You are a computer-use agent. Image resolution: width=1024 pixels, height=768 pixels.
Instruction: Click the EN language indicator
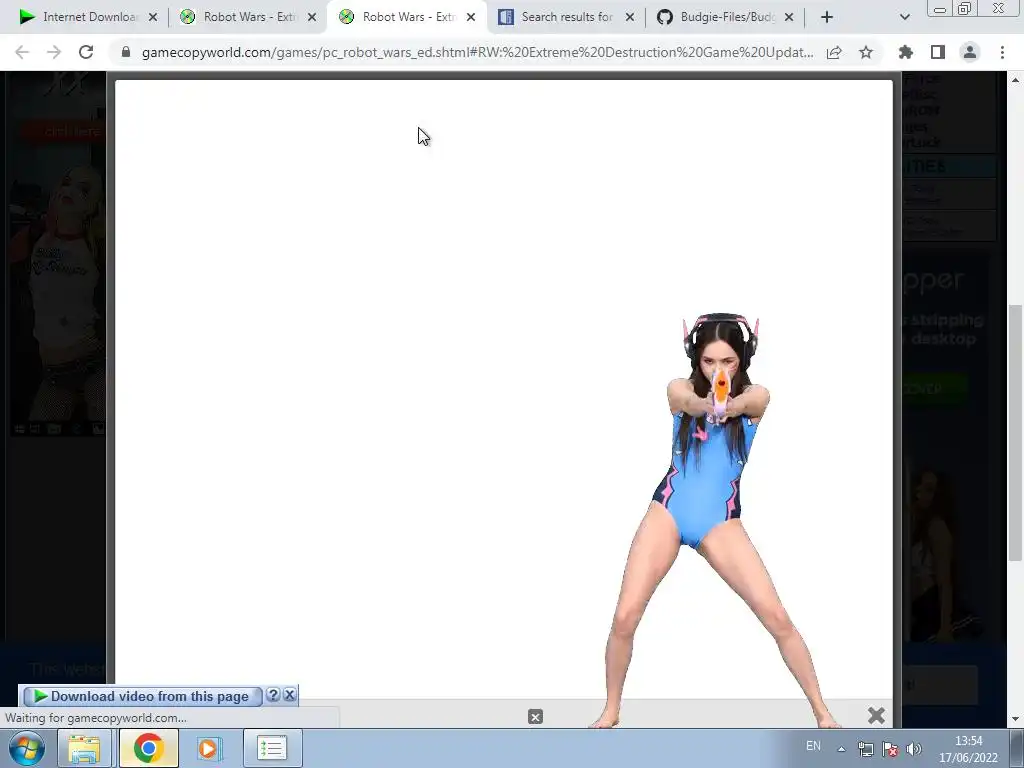pyautogui.click(x=813, y=746)
